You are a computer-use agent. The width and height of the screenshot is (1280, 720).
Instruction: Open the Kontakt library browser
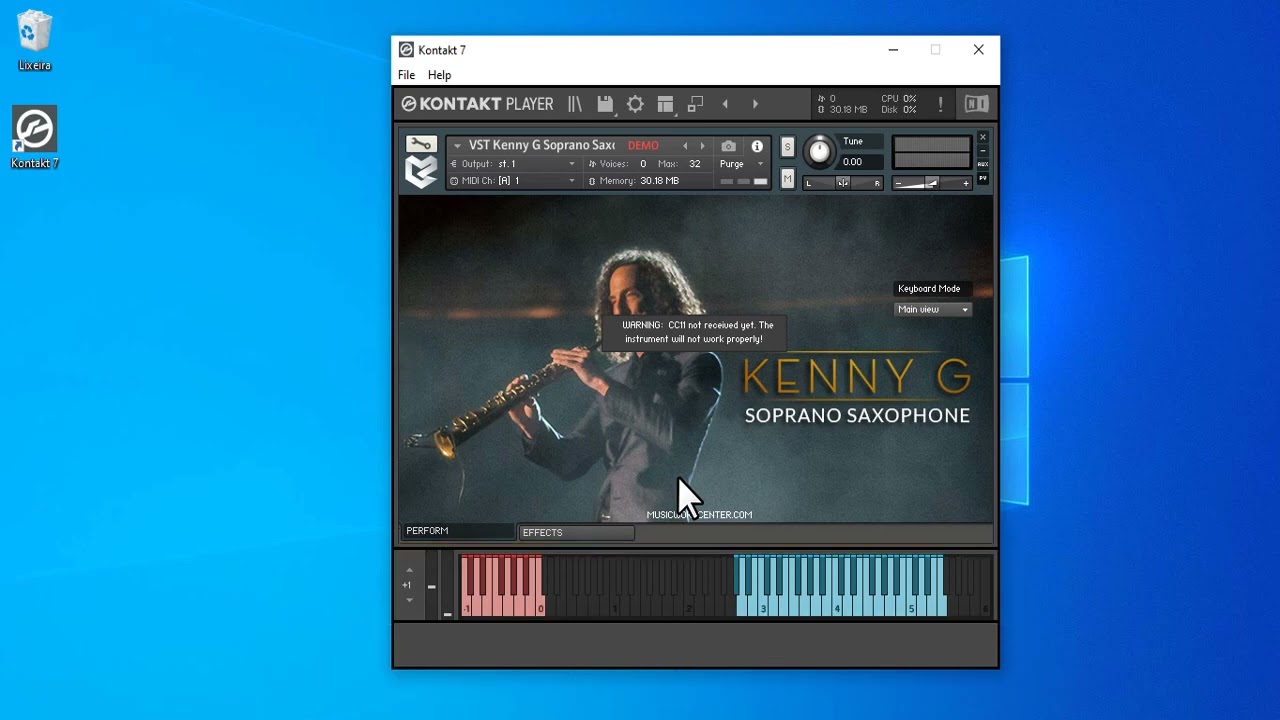click(x=574, y=104)
